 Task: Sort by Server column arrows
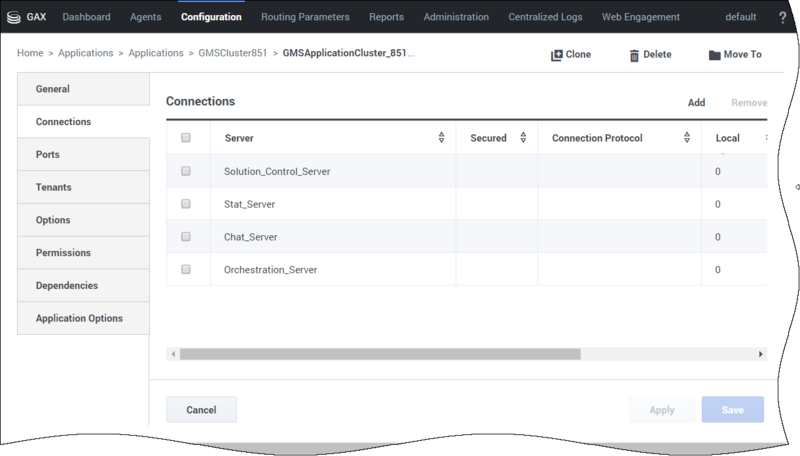click(x=441, y=138)
